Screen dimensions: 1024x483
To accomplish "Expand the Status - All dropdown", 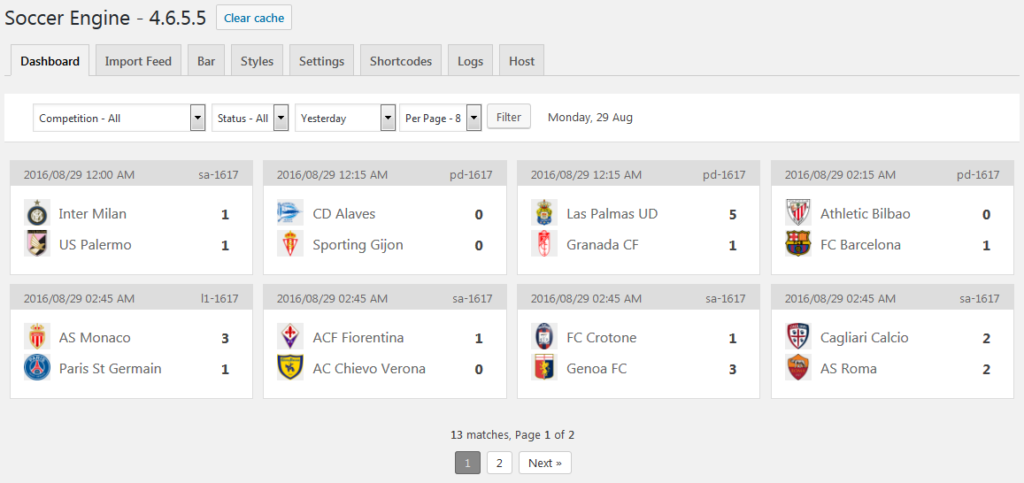I will [250, 118].
